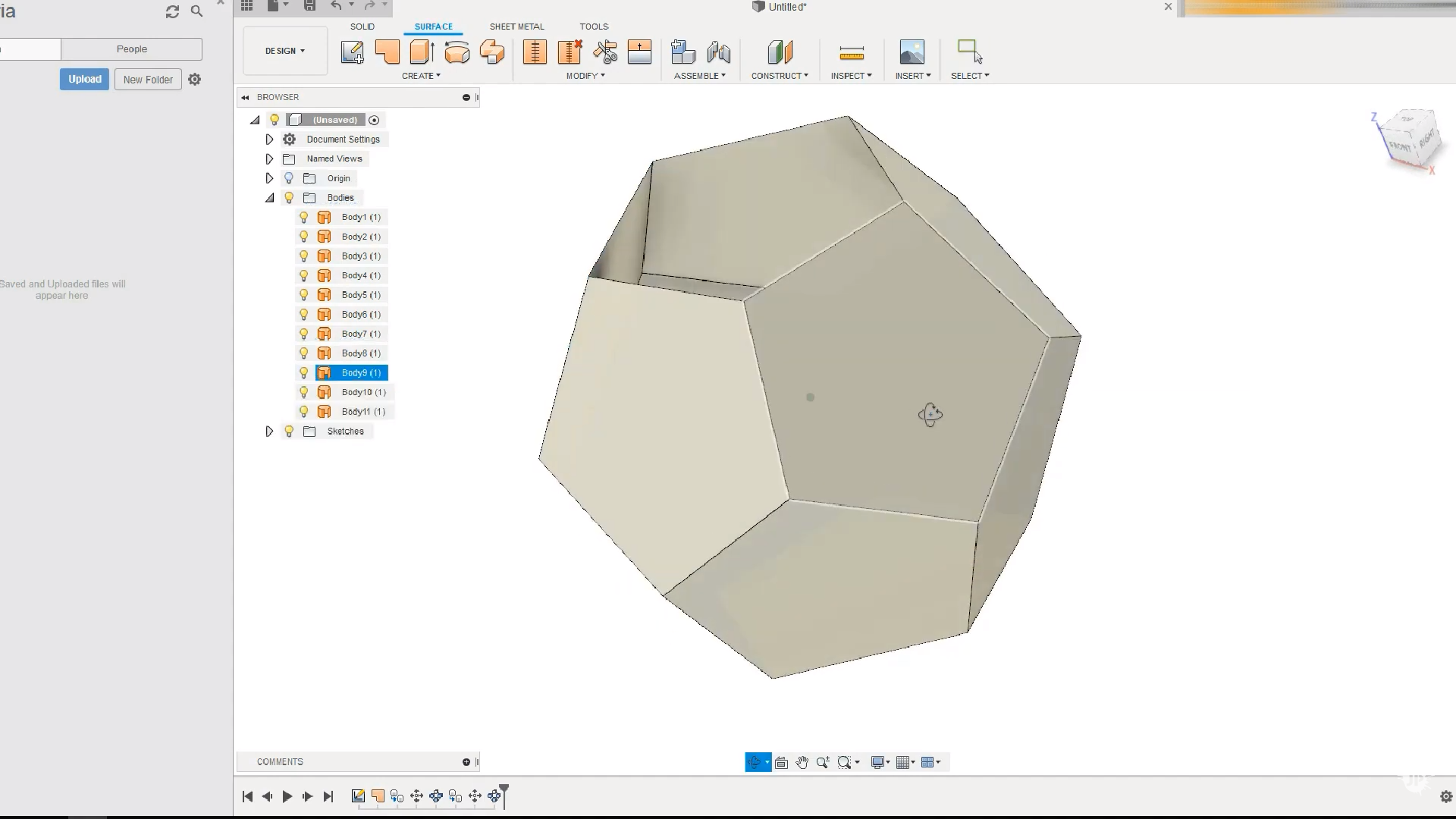This screenshot has width=1456, height=819.
Task: Collapse the Bodies folder
Action: [269, 197]
